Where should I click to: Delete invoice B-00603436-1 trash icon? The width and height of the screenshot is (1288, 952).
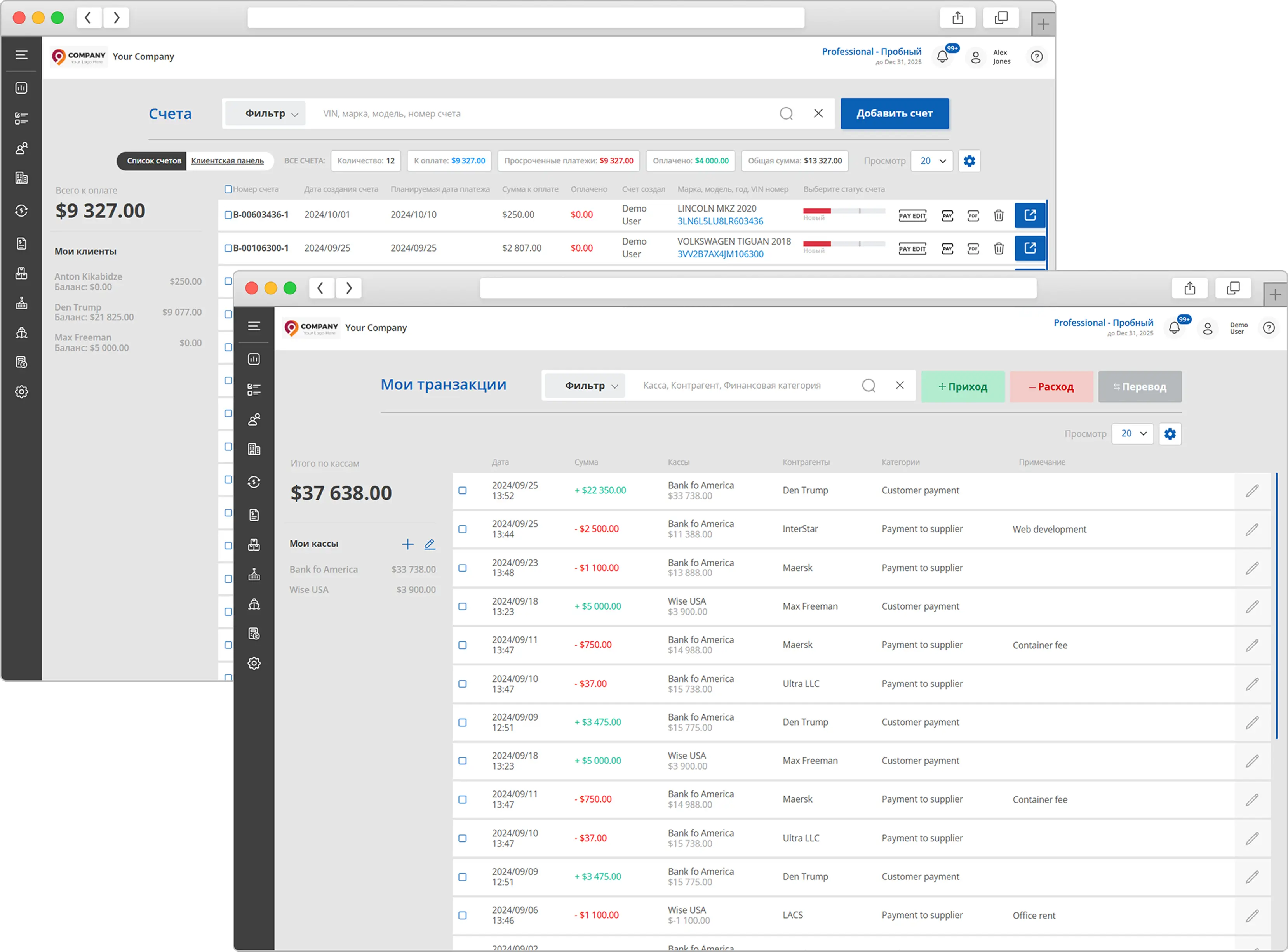click(x=999, y=215)
